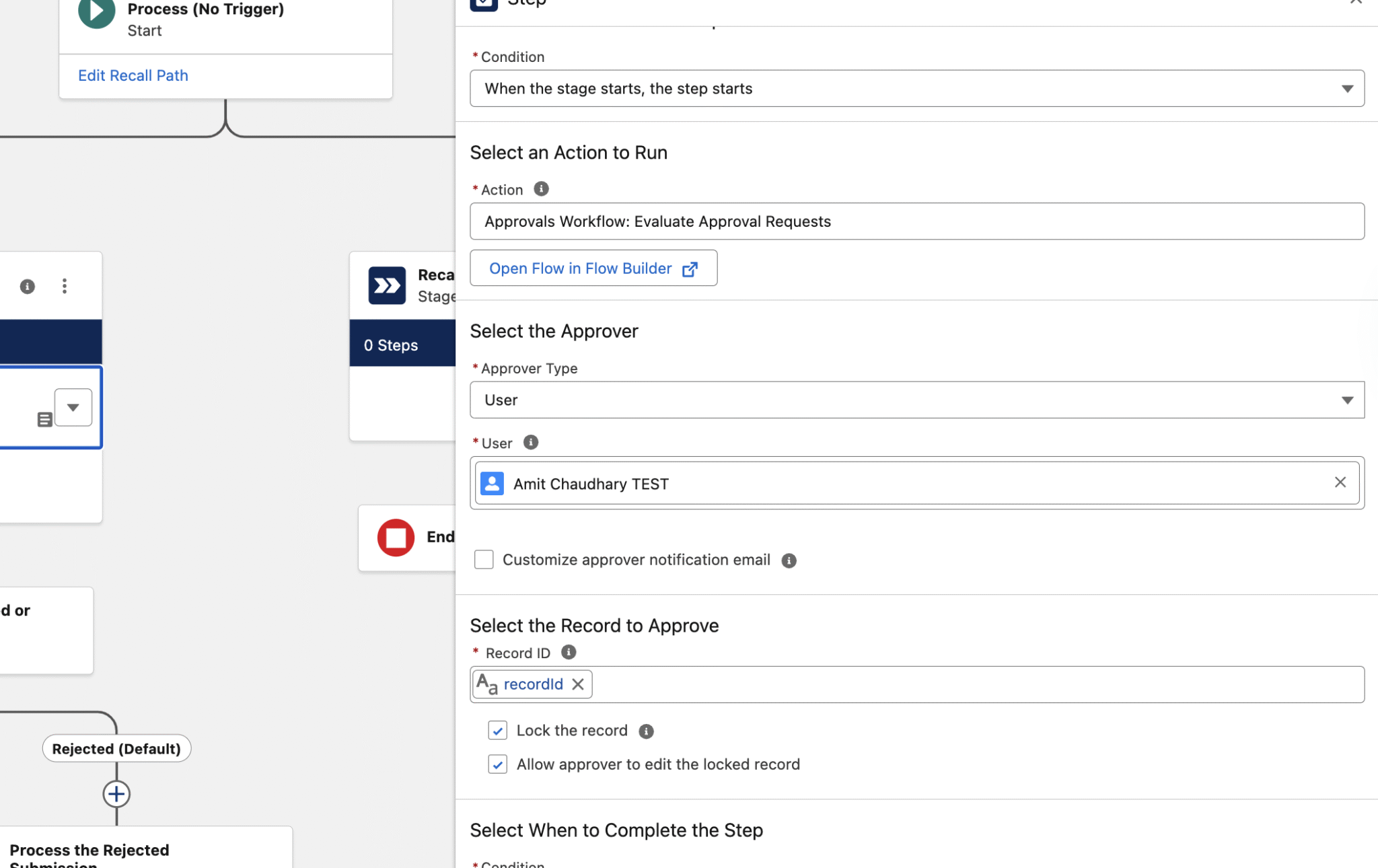Click the info icon beside the Action label
Viewport: 1378px width, 868px height.
541,189
